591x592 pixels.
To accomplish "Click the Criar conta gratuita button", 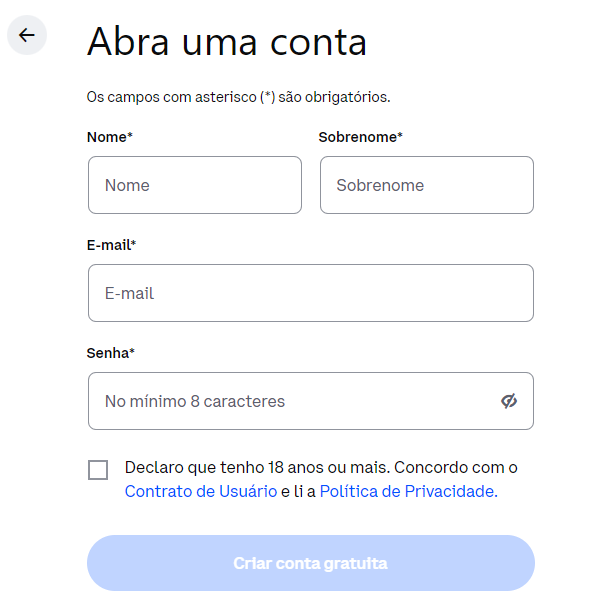I will pos(311,563).
